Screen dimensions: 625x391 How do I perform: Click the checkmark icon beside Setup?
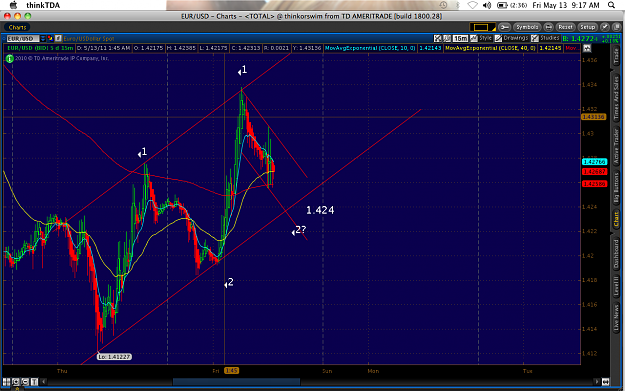[605, 27]
